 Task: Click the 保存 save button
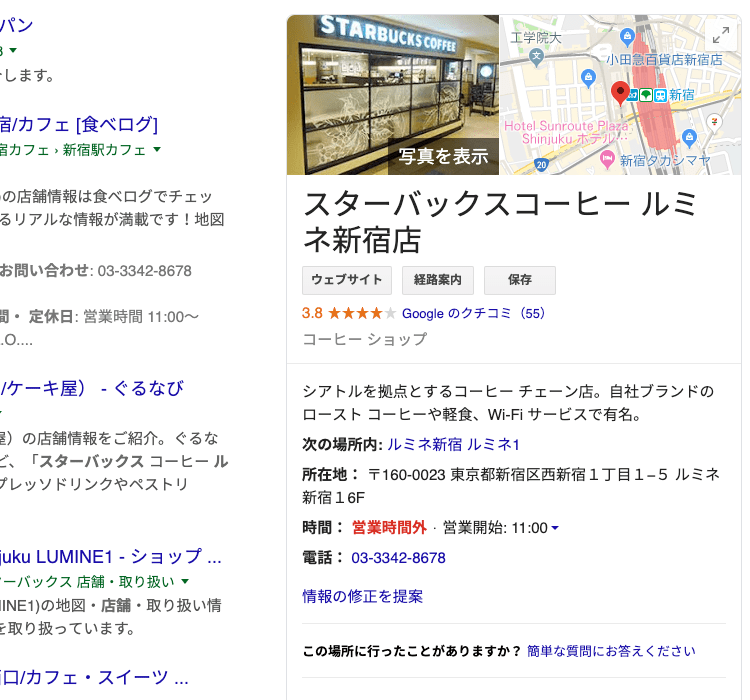click(520, 280)
